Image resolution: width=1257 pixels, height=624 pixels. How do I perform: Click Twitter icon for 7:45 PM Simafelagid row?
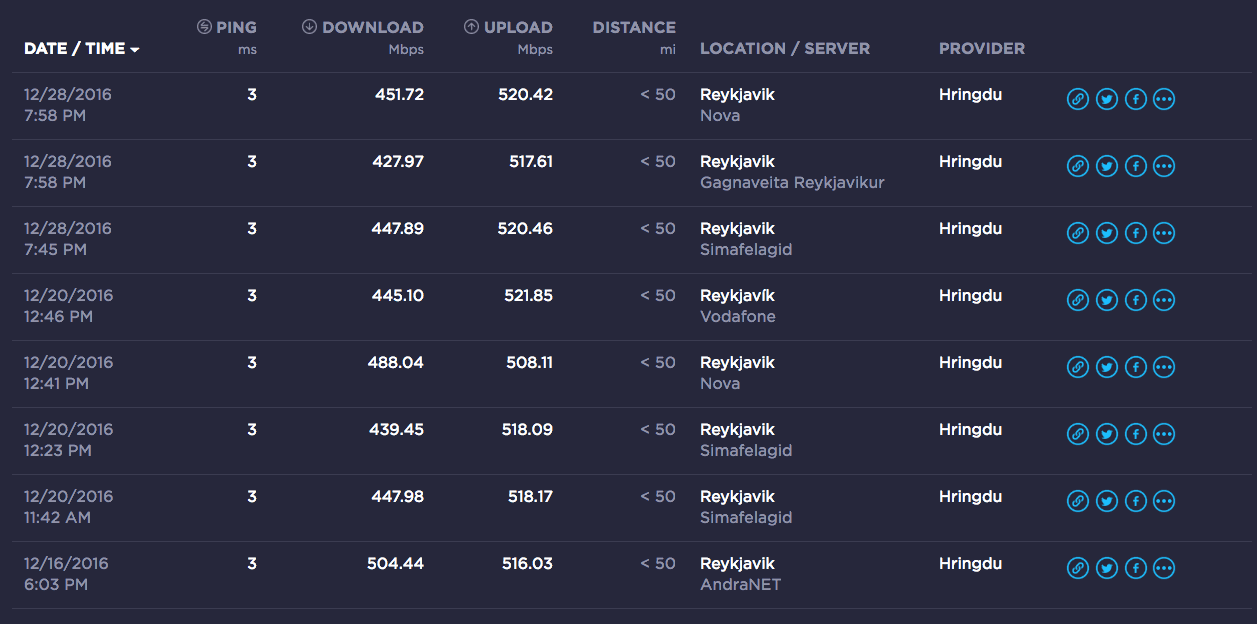click(1106, 233)
